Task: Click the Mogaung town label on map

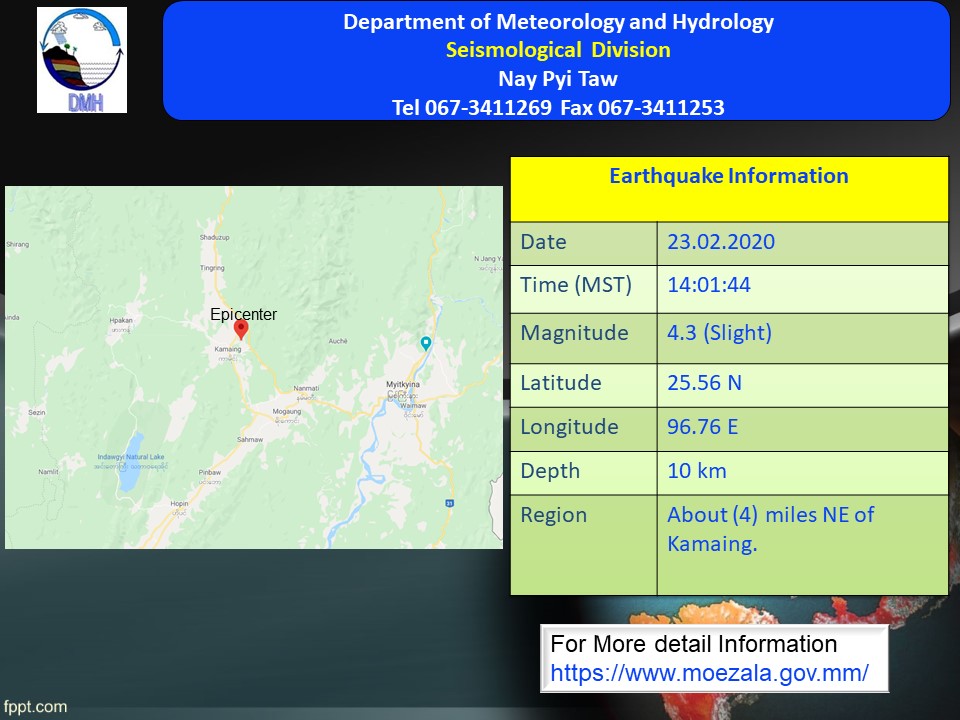Action: coord(287,411)
